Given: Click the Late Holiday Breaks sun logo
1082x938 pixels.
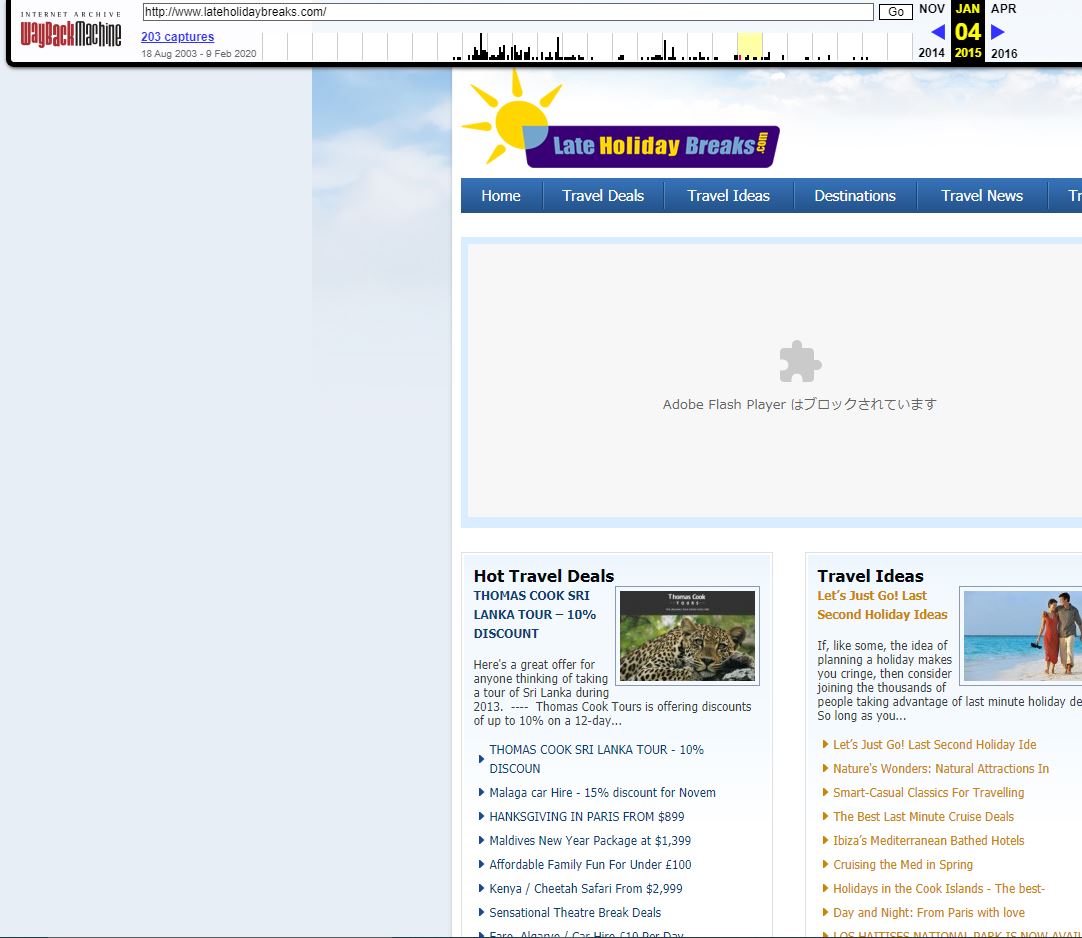Looking at the screenshot, I should 619,124.
